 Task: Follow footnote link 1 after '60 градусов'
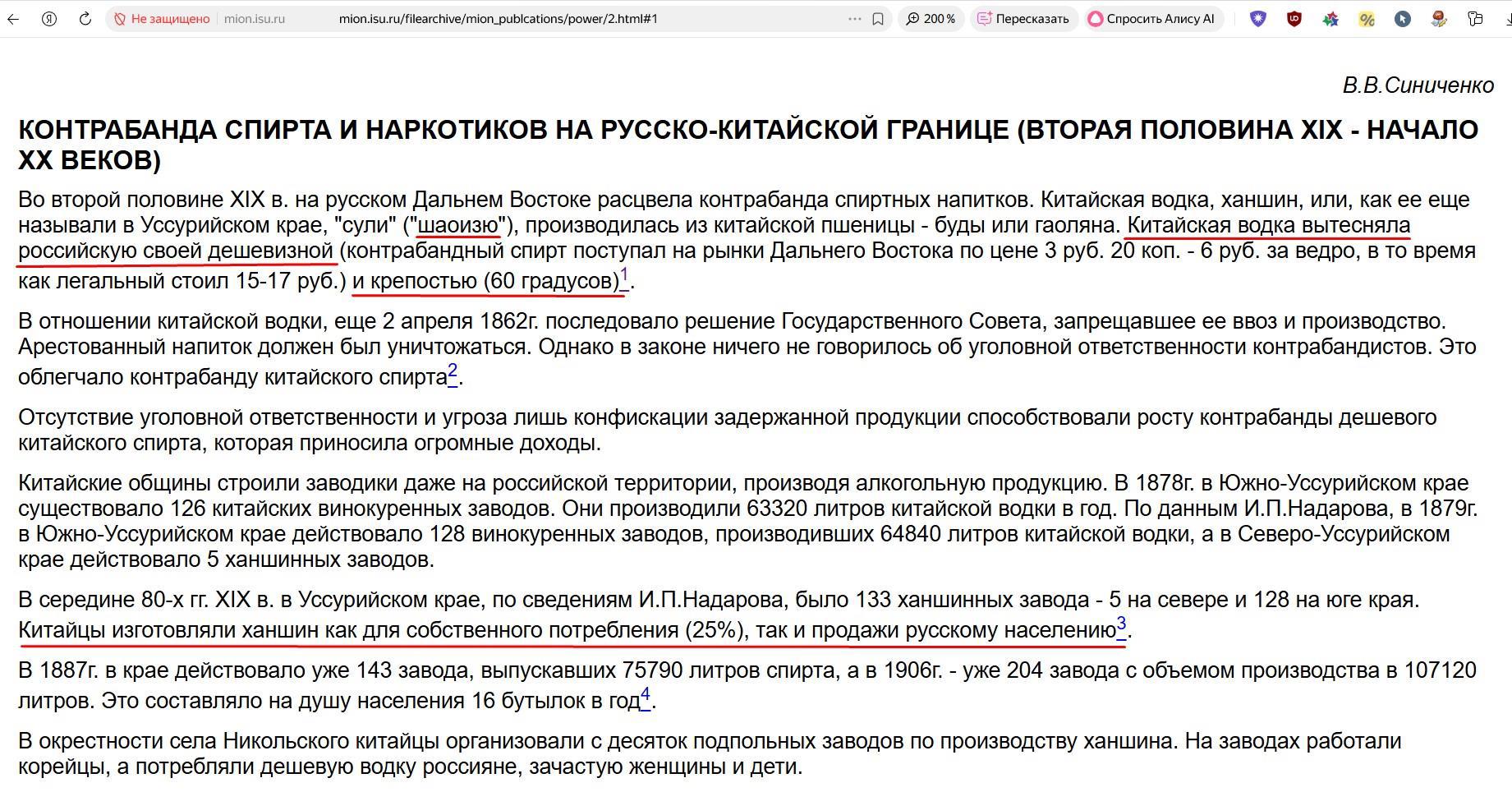624,276
